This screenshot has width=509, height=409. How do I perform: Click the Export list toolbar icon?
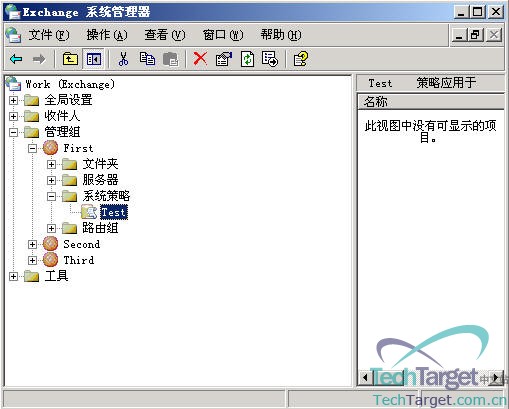[x=270, y=59]
